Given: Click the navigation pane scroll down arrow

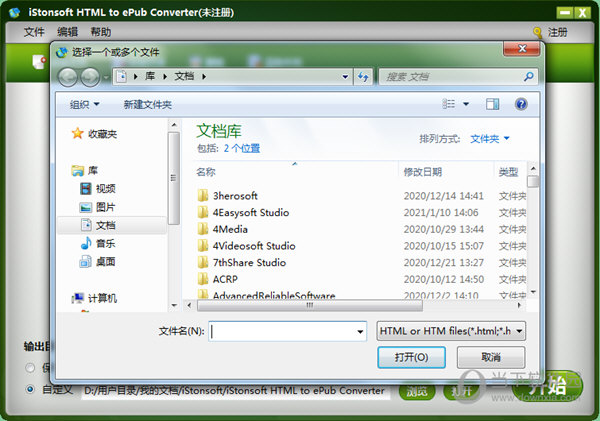Looking at the screenshot, I should pyautogui.click(x=174, y=305).
